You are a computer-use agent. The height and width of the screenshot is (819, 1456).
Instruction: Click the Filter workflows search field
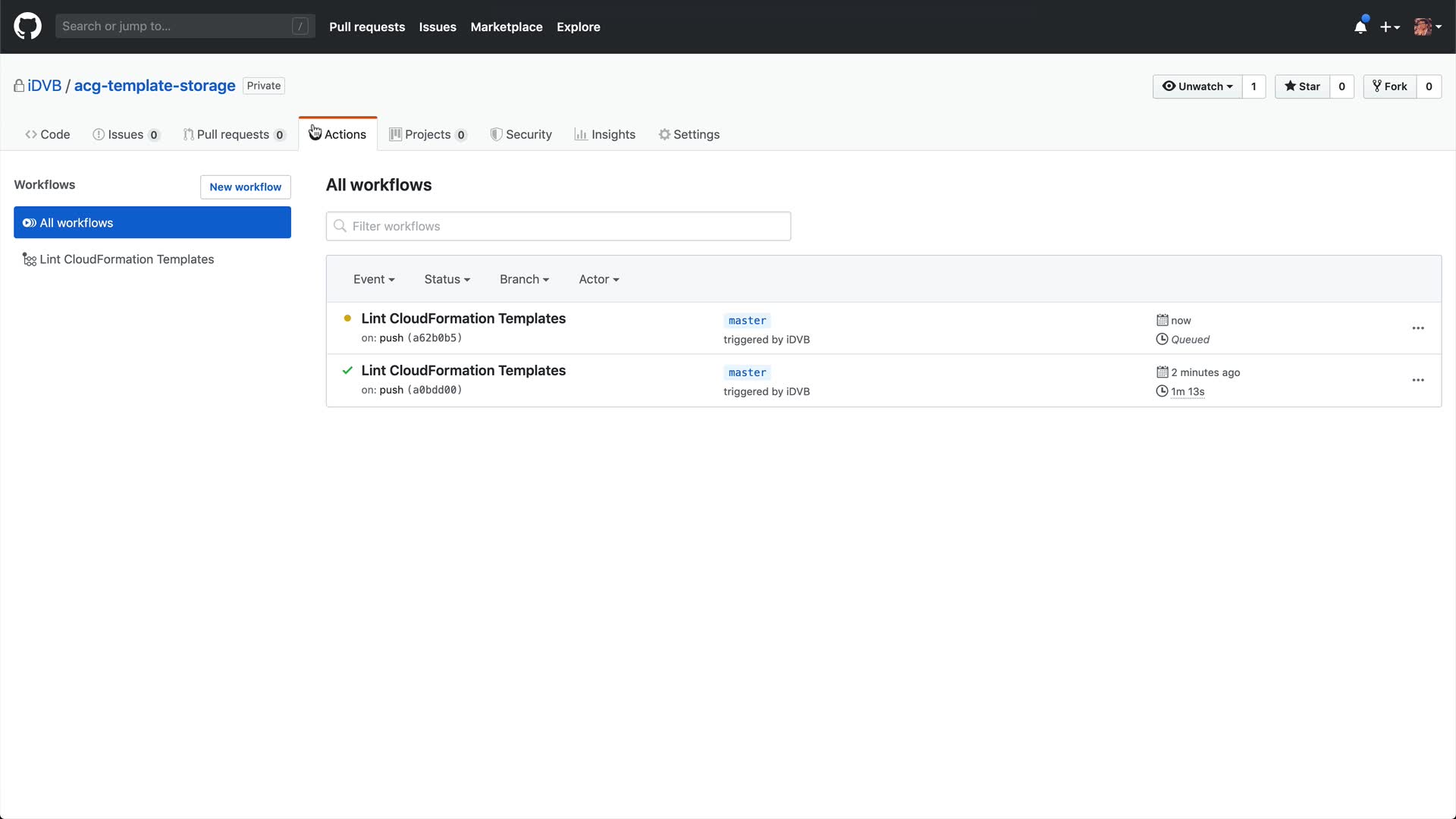[558, 226]
